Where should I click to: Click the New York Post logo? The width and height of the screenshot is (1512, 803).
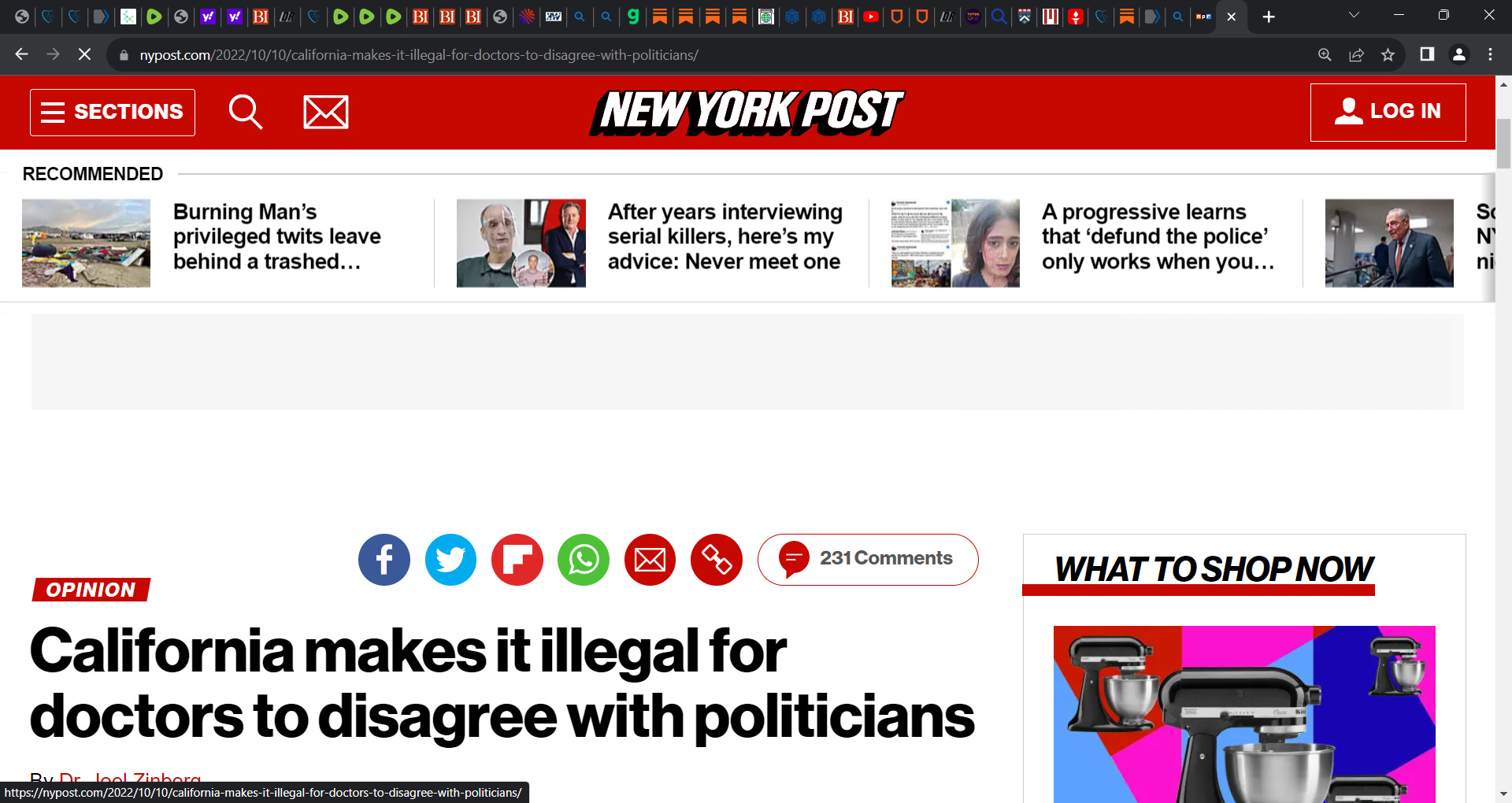pos(747,112)
